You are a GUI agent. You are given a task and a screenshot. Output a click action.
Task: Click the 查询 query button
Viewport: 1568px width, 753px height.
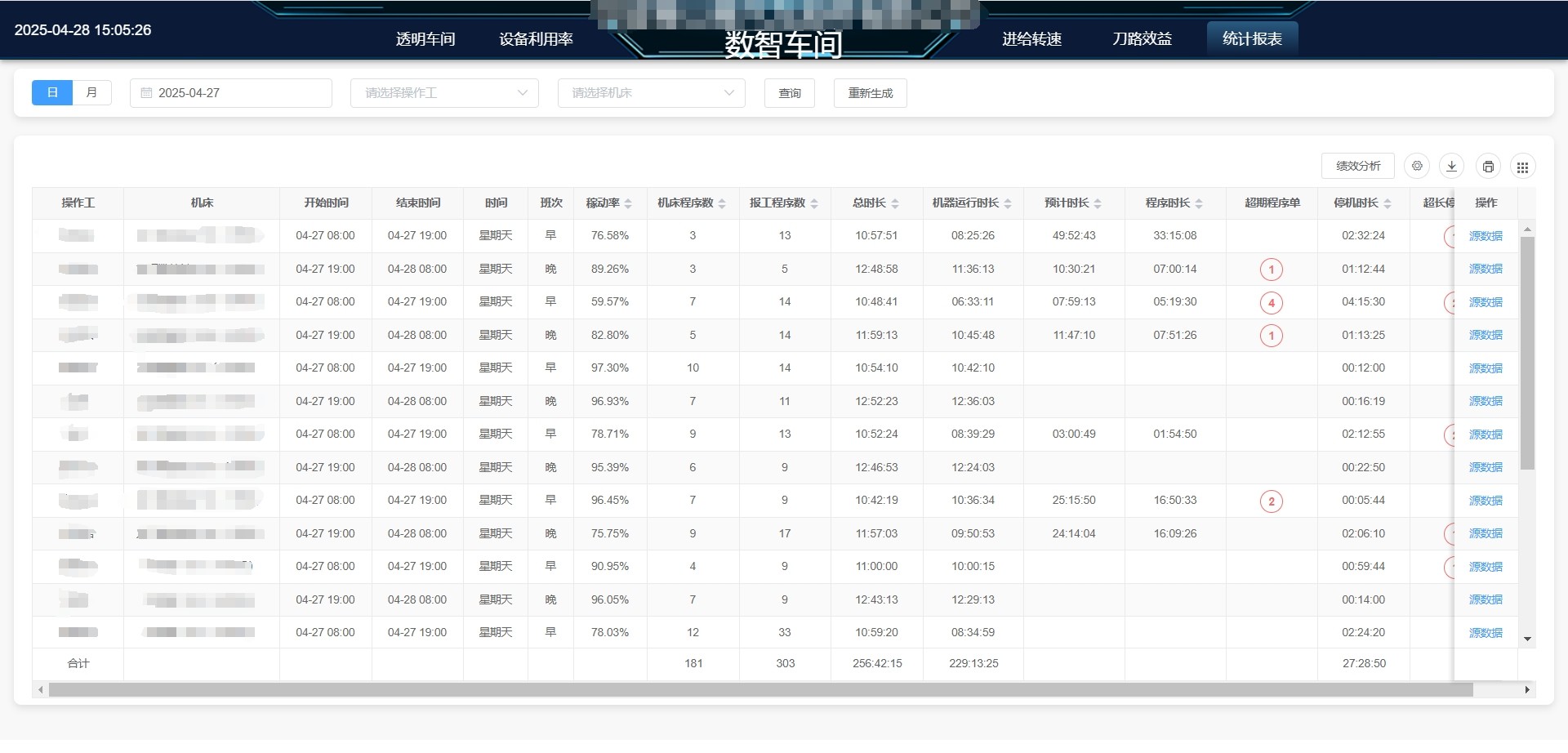(789, 92)
